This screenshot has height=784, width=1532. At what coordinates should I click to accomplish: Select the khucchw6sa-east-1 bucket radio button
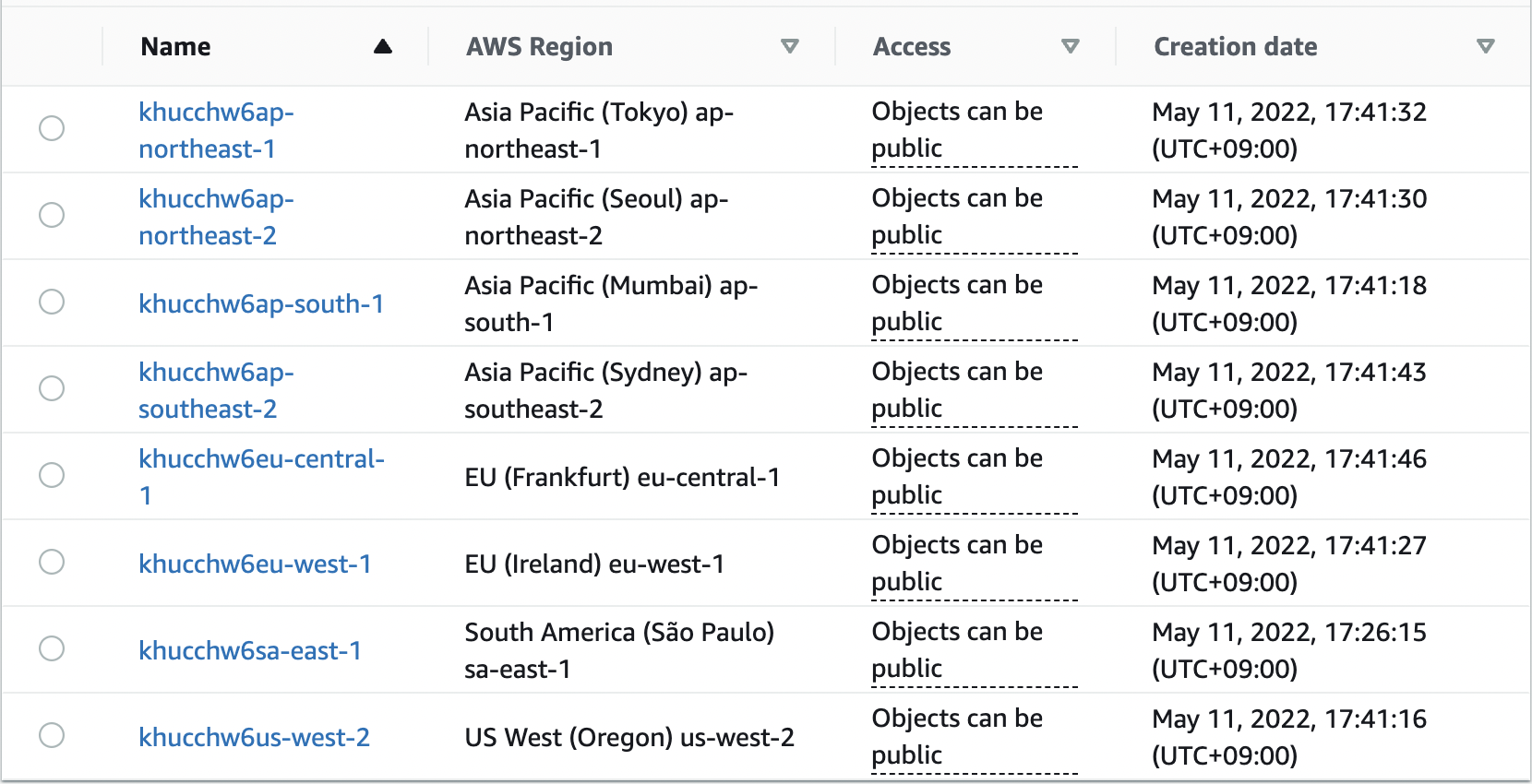point(52,648)
